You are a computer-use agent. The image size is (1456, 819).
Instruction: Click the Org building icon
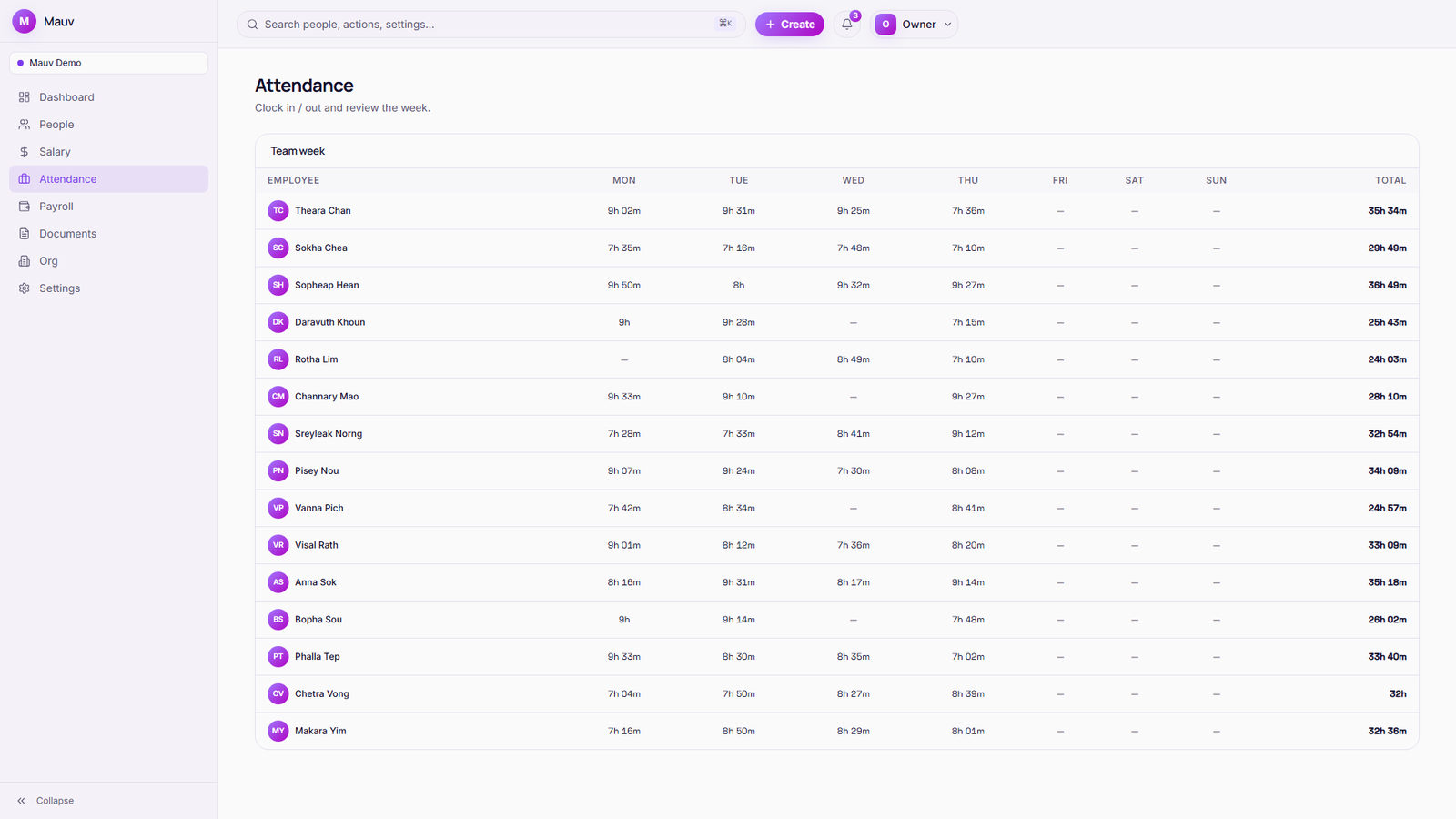tap(25, 261)
